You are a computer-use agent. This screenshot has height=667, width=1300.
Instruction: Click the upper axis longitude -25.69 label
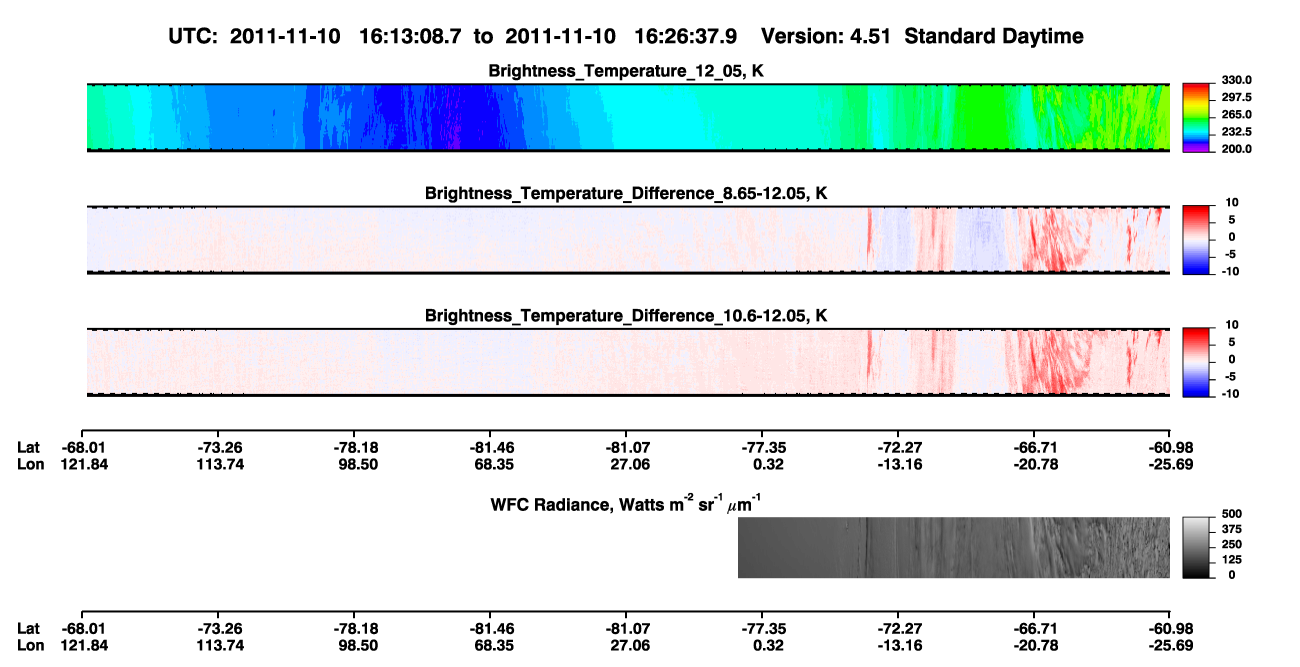pyautogui.click(x=1170, y=463)
